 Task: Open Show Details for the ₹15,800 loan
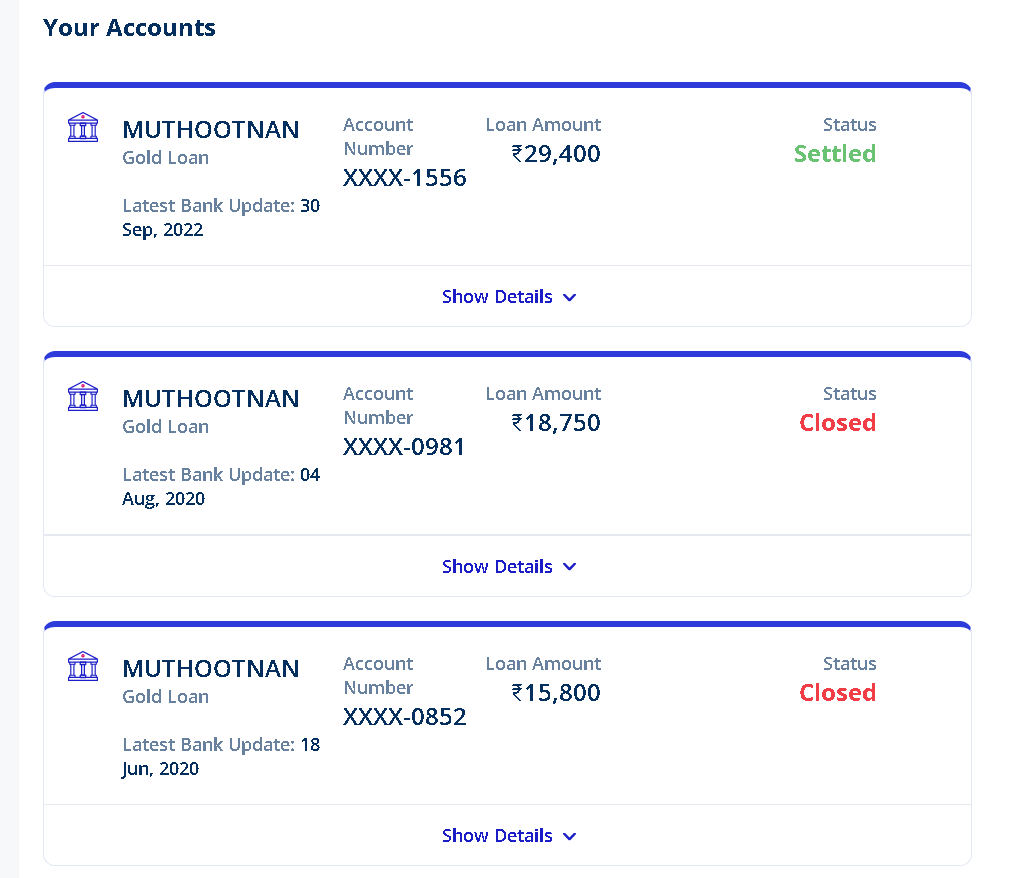click(497, 836)
